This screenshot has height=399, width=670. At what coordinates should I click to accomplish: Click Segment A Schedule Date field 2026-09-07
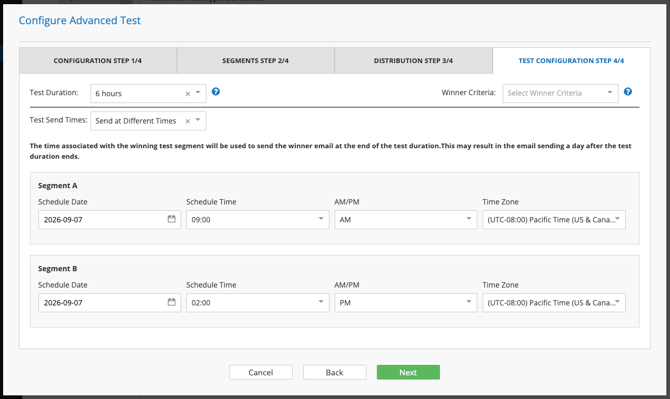pos(109,220)
